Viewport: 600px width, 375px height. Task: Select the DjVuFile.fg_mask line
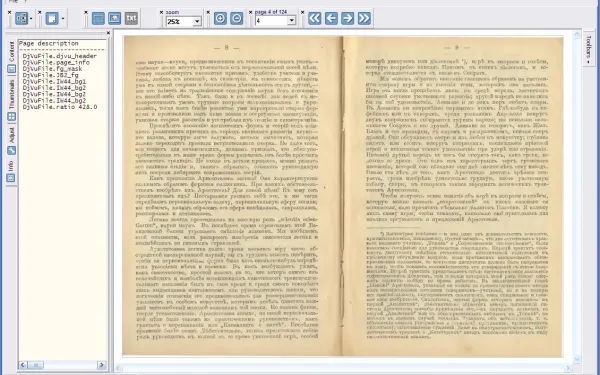pos(52,68)
